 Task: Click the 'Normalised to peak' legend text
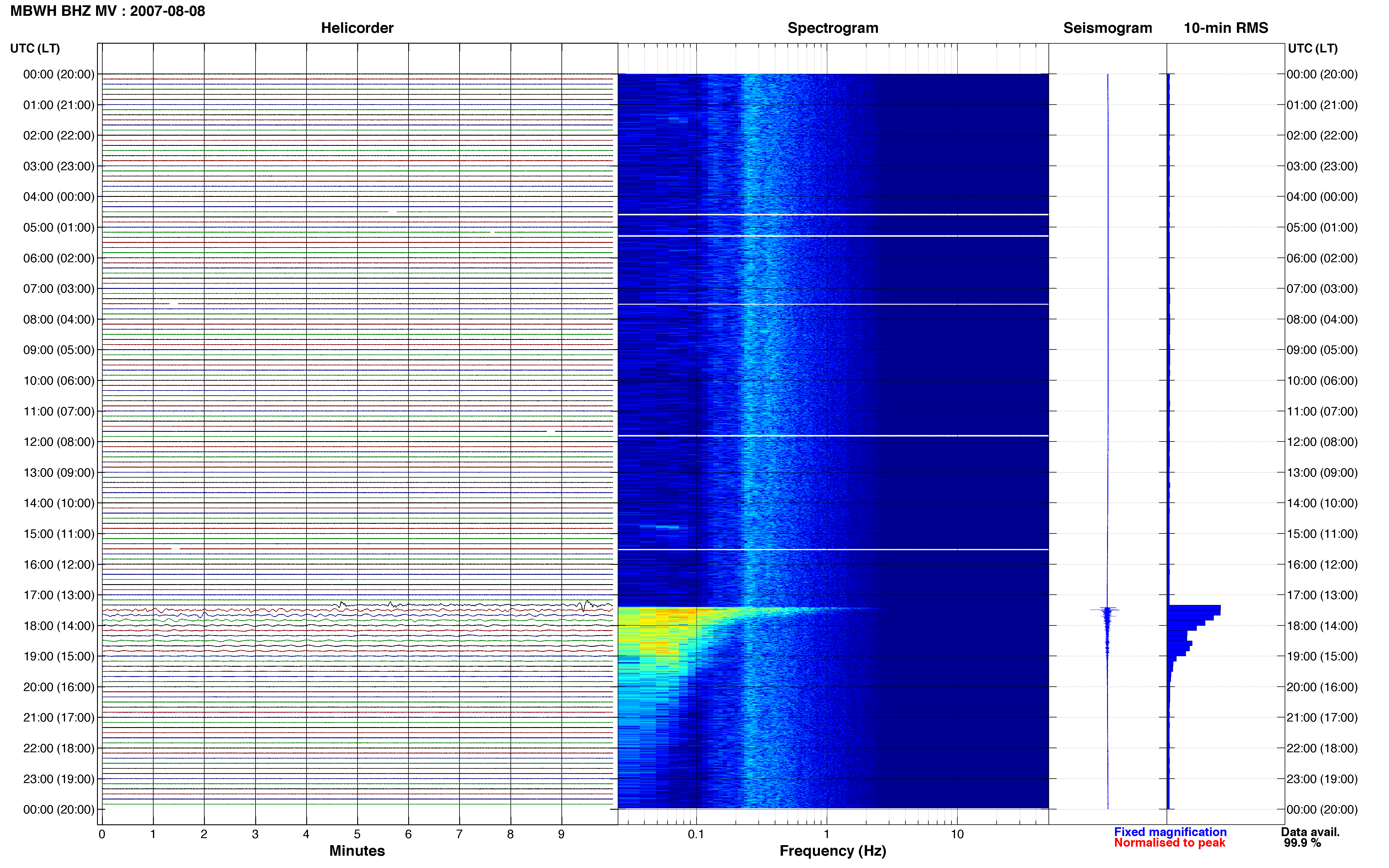pos(1169,843)
